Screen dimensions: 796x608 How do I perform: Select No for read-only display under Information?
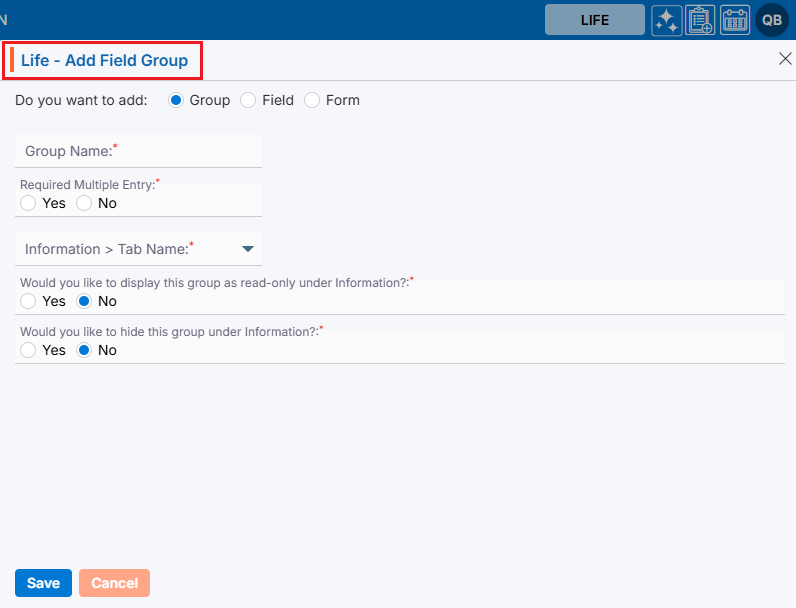[84, 301]
